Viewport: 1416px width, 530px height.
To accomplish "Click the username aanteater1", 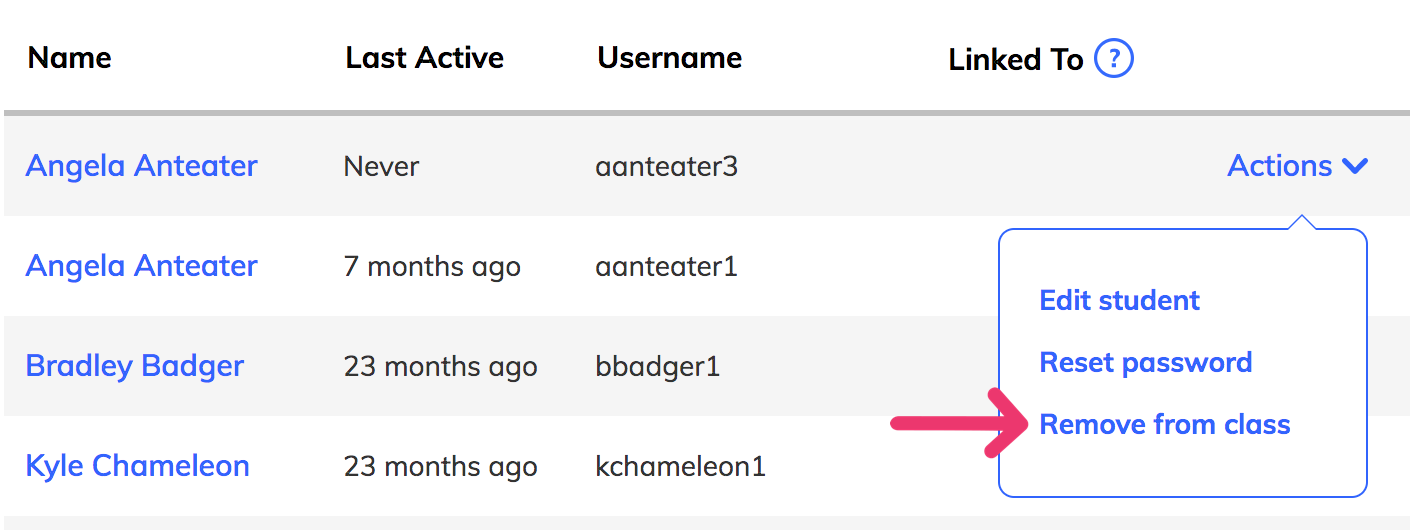I will 667,266.
